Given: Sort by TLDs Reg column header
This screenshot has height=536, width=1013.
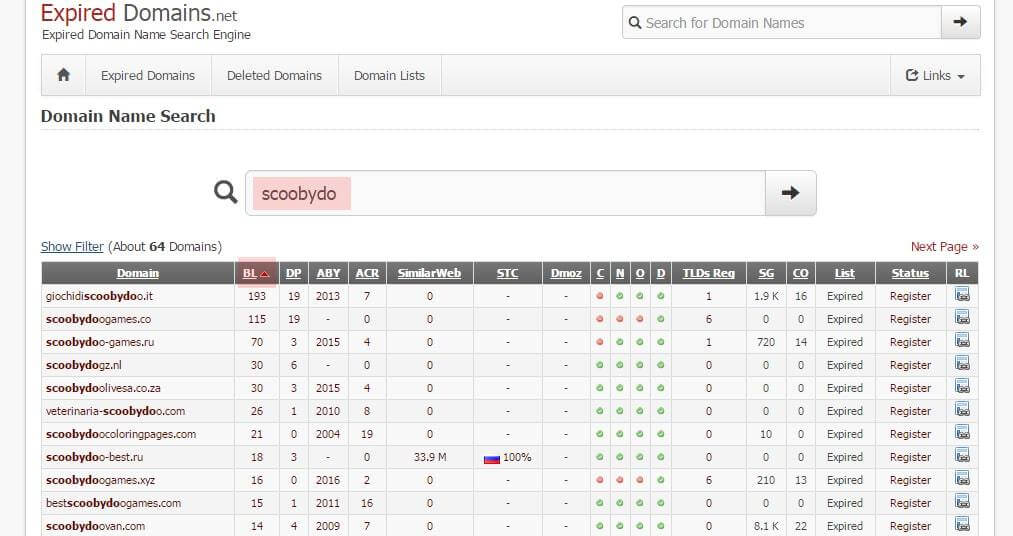Looking at the screenshot, I should click(x=709, y=273).
